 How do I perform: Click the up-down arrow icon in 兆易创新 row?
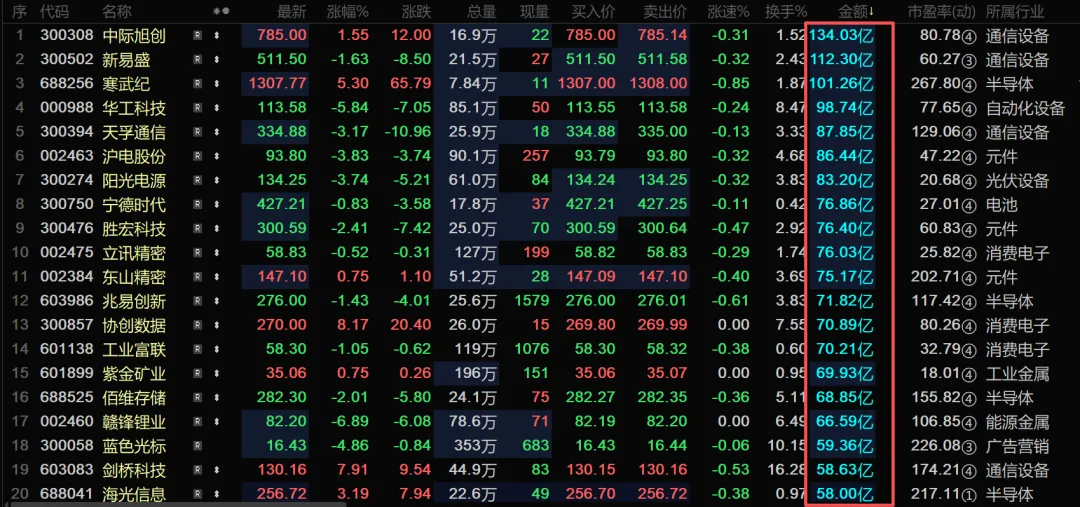(217, 301)
